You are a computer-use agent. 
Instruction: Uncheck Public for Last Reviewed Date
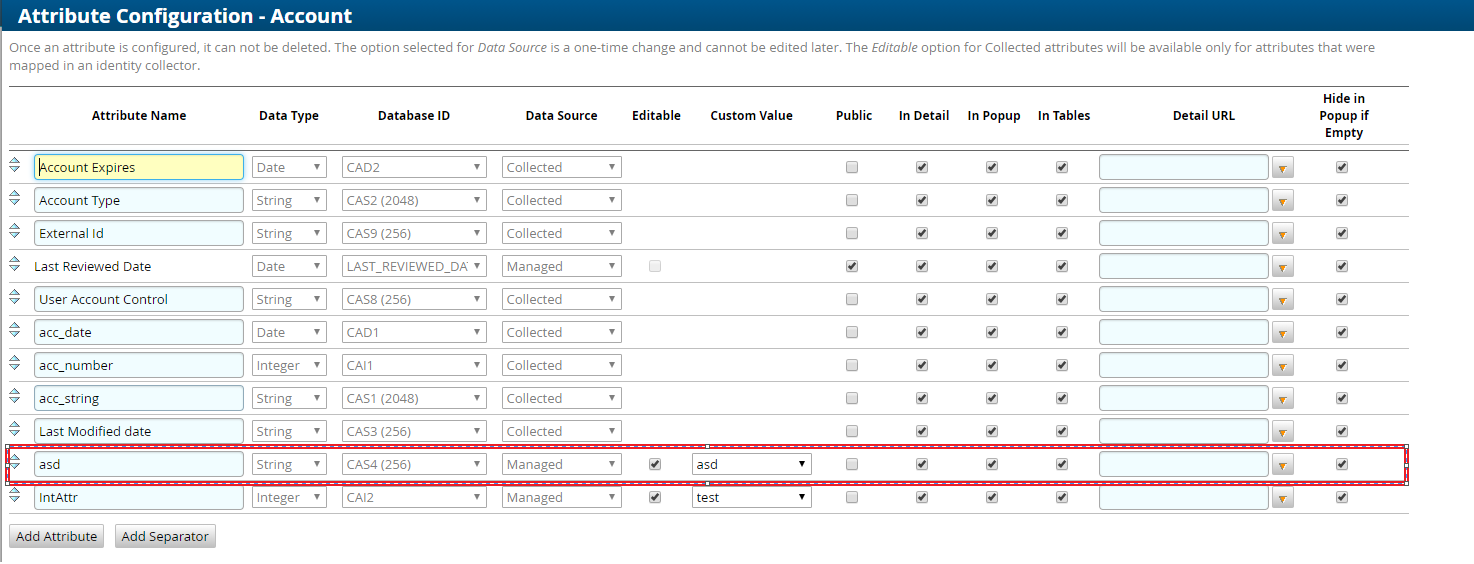(852, 267)
